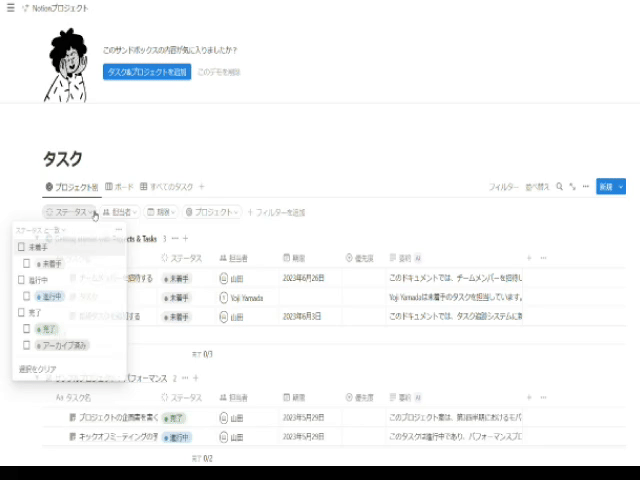Open 担当者 filter chip

120,212
